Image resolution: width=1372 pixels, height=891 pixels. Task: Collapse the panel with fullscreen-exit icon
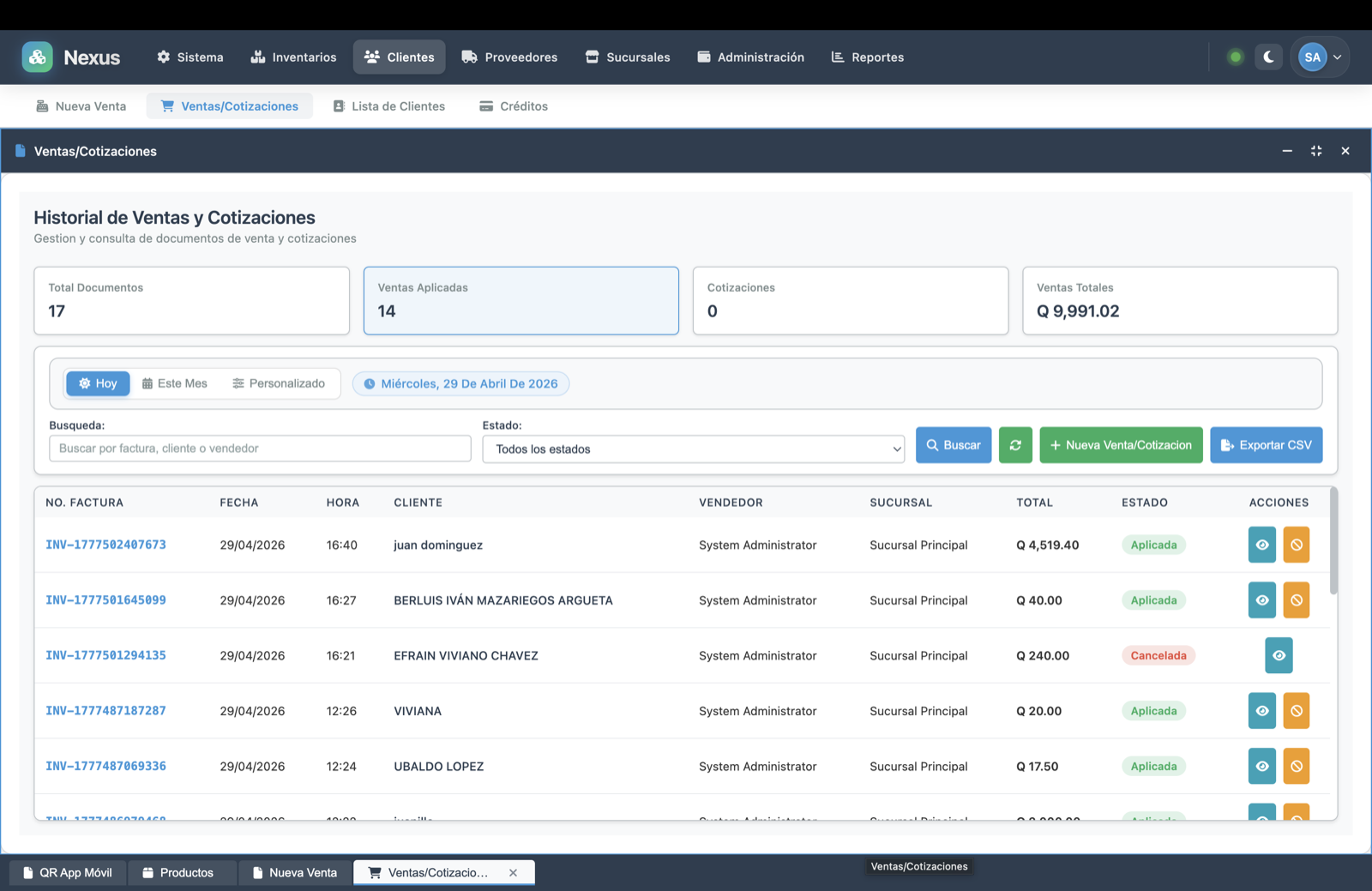(1316, 151)
